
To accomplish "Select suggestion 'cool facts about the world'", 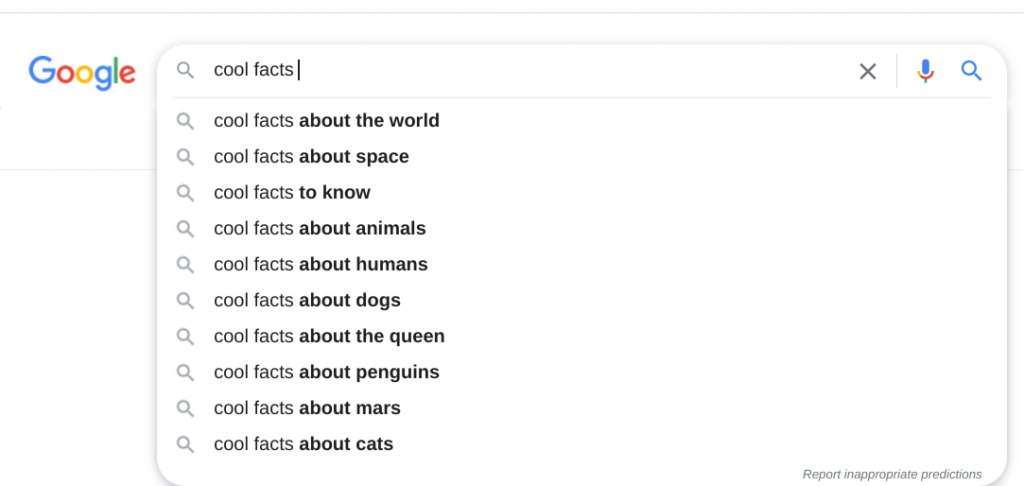I will pyautogui.click(x=326, y=121).
